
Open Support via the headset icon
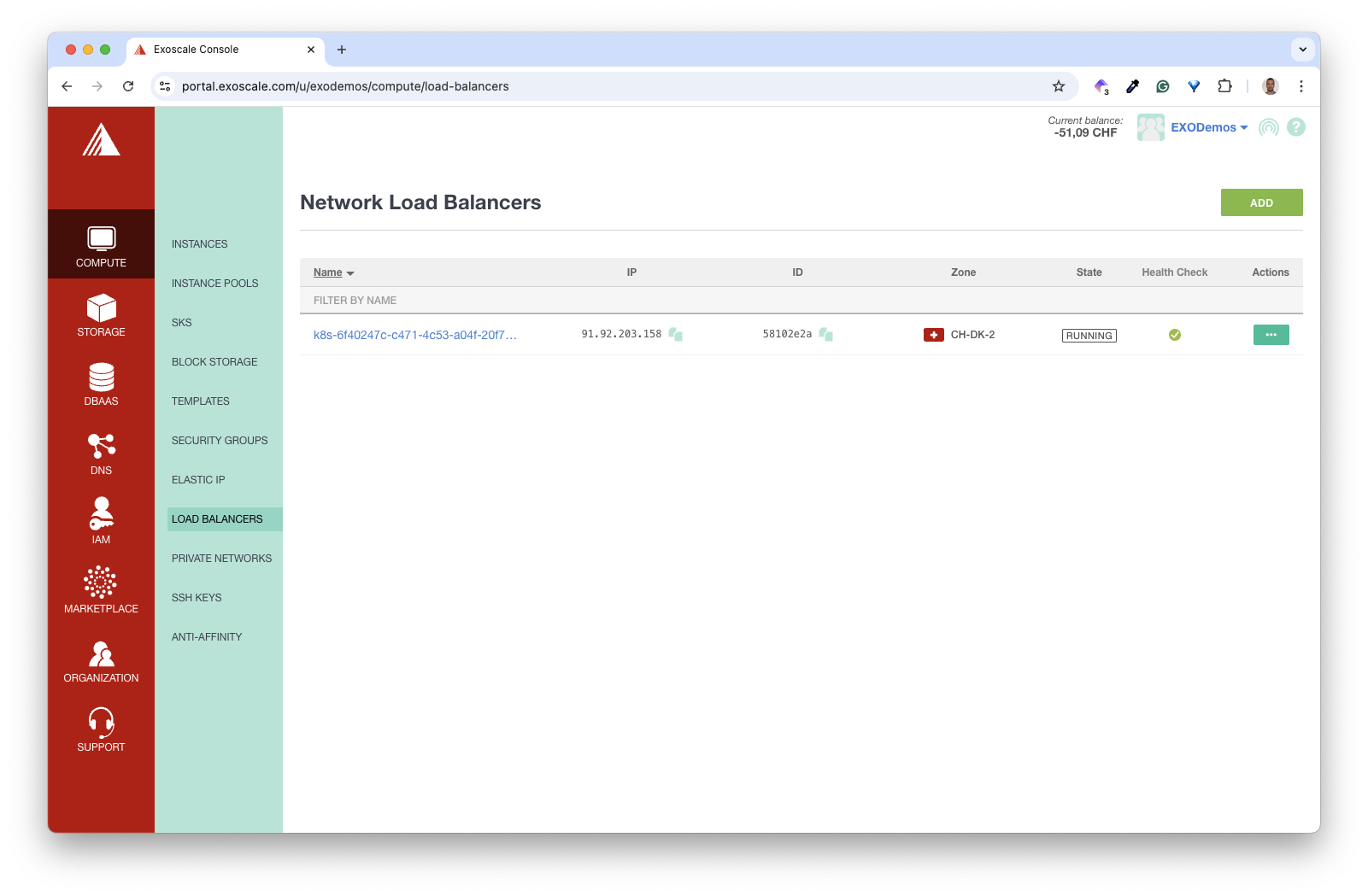click(101, 727)
